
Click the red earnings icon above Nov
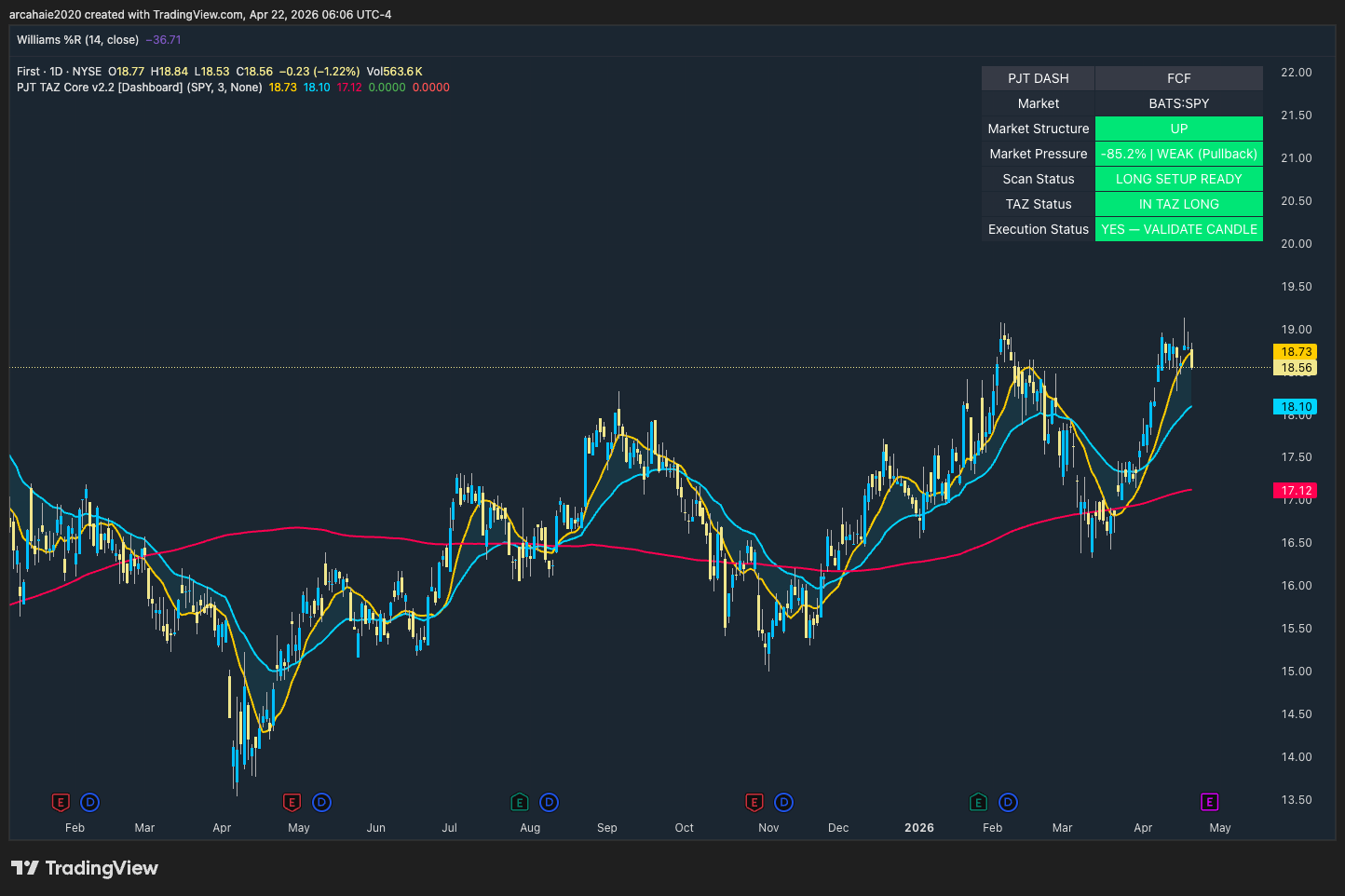[x=754, y=802]
